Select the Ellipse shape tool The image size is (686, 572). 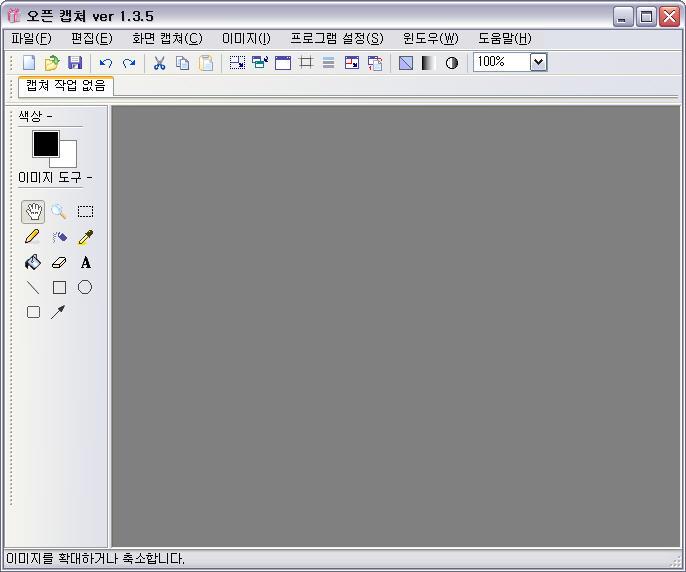coord(85,287)
